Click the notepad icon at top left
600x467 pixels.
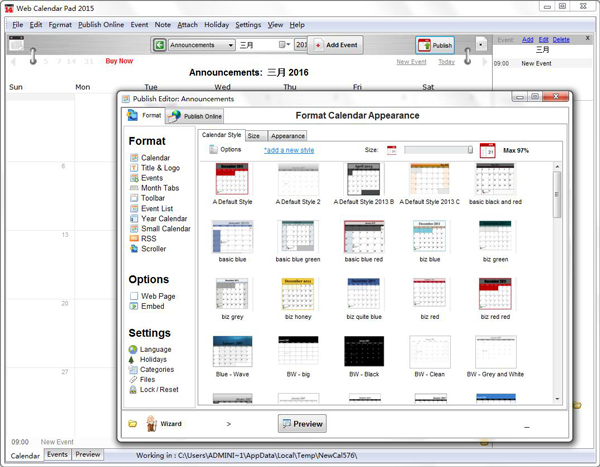(16, 43)
